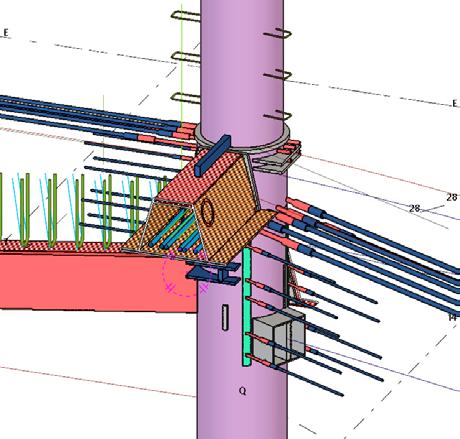The width and height of the screenshot is (460, 439).
Task: Click the circular hole in the orange bracket
Action: pos(208,211)
